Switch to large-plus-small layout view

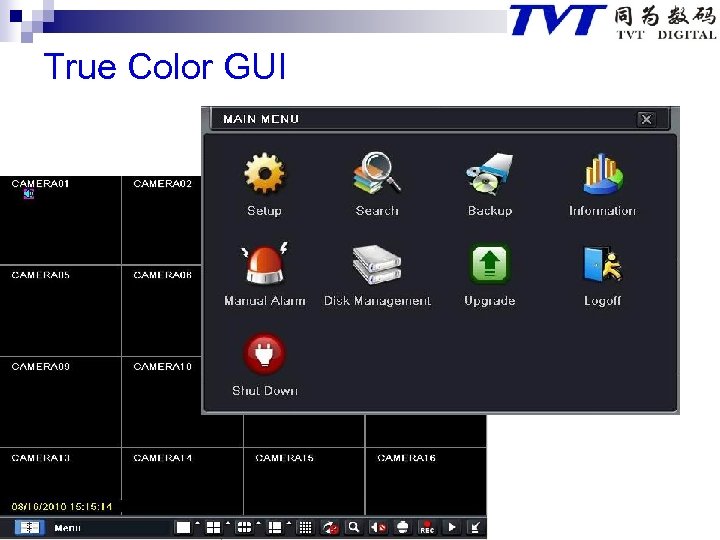pyautogui.click(x=275, y=528)
